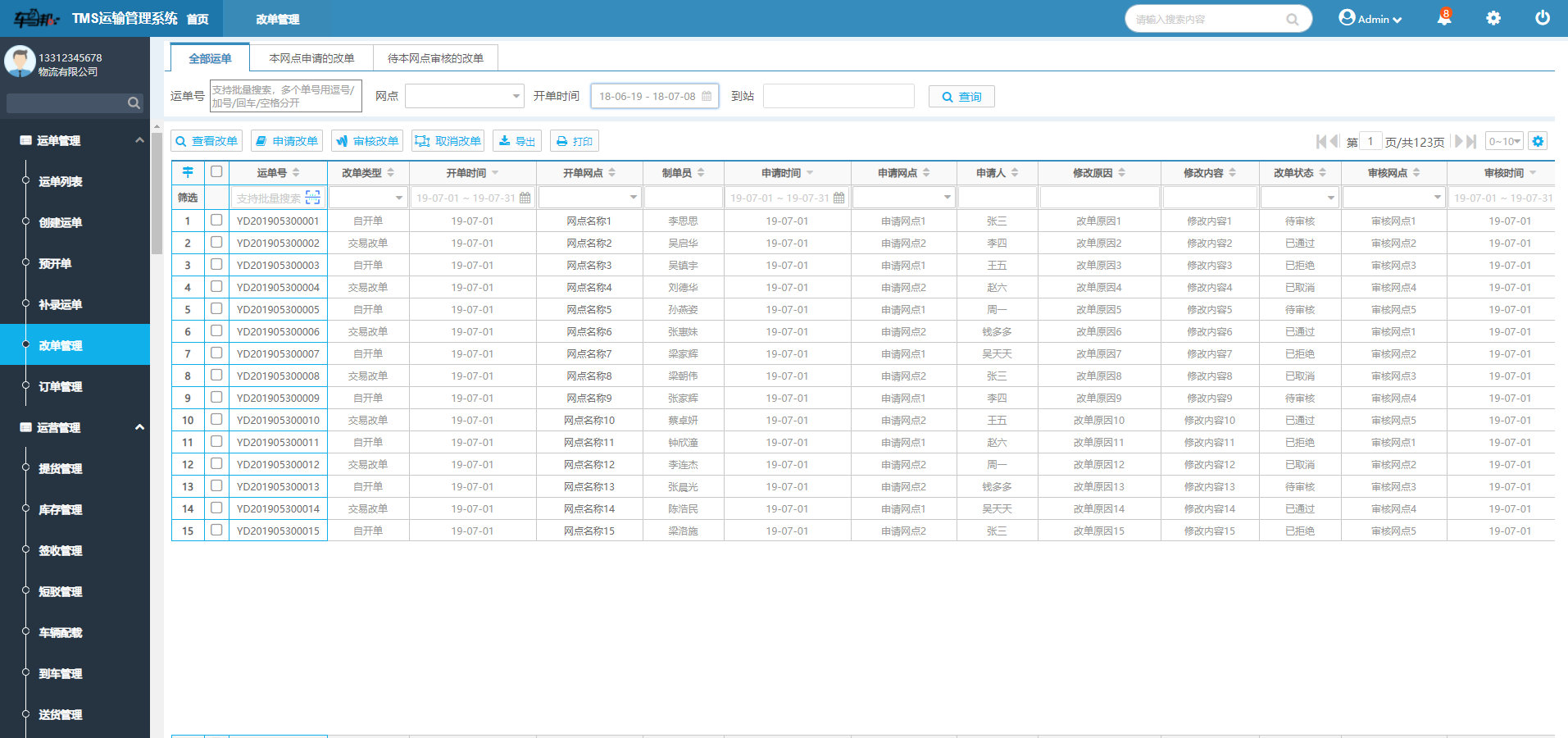The image size is (1568, 738).
Task: Open settings gear in top header
Action: coord(1493,18)
